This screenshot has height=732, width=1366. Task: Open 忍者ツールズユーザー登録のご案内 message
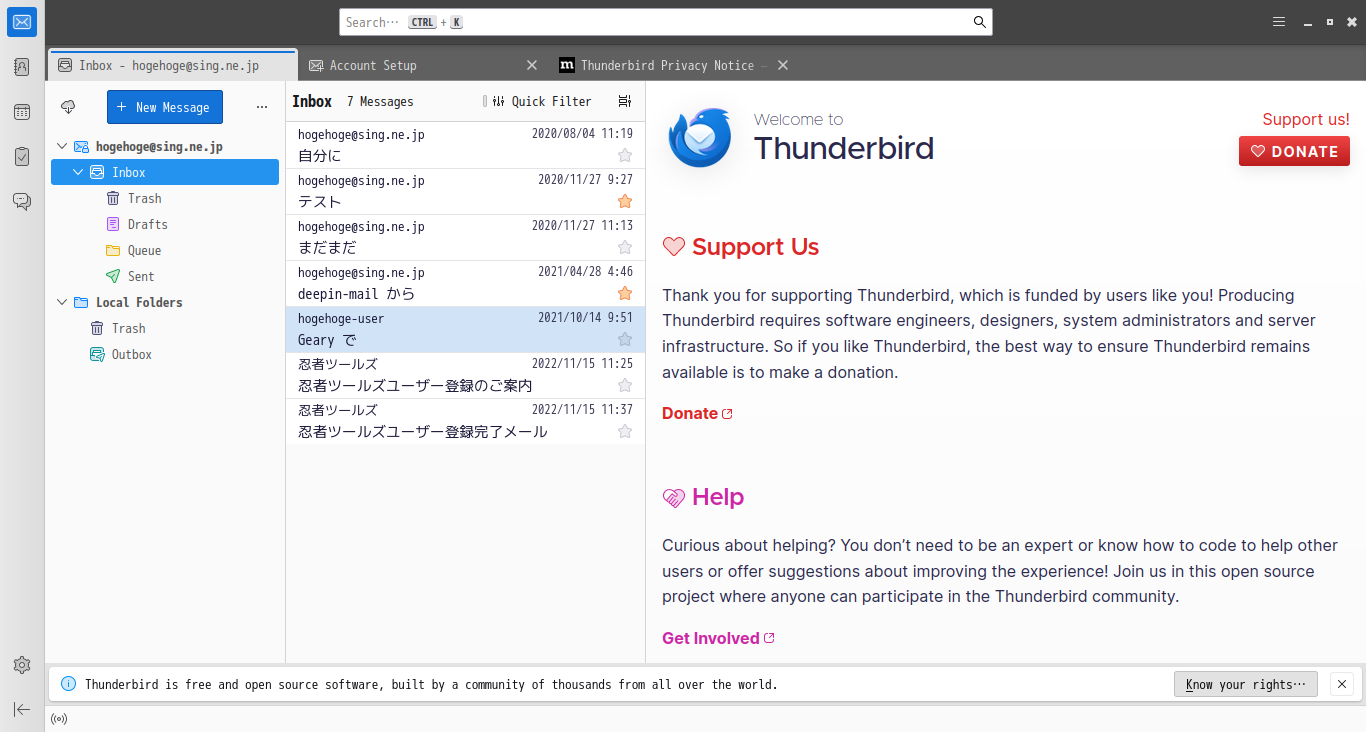(465, 375)
